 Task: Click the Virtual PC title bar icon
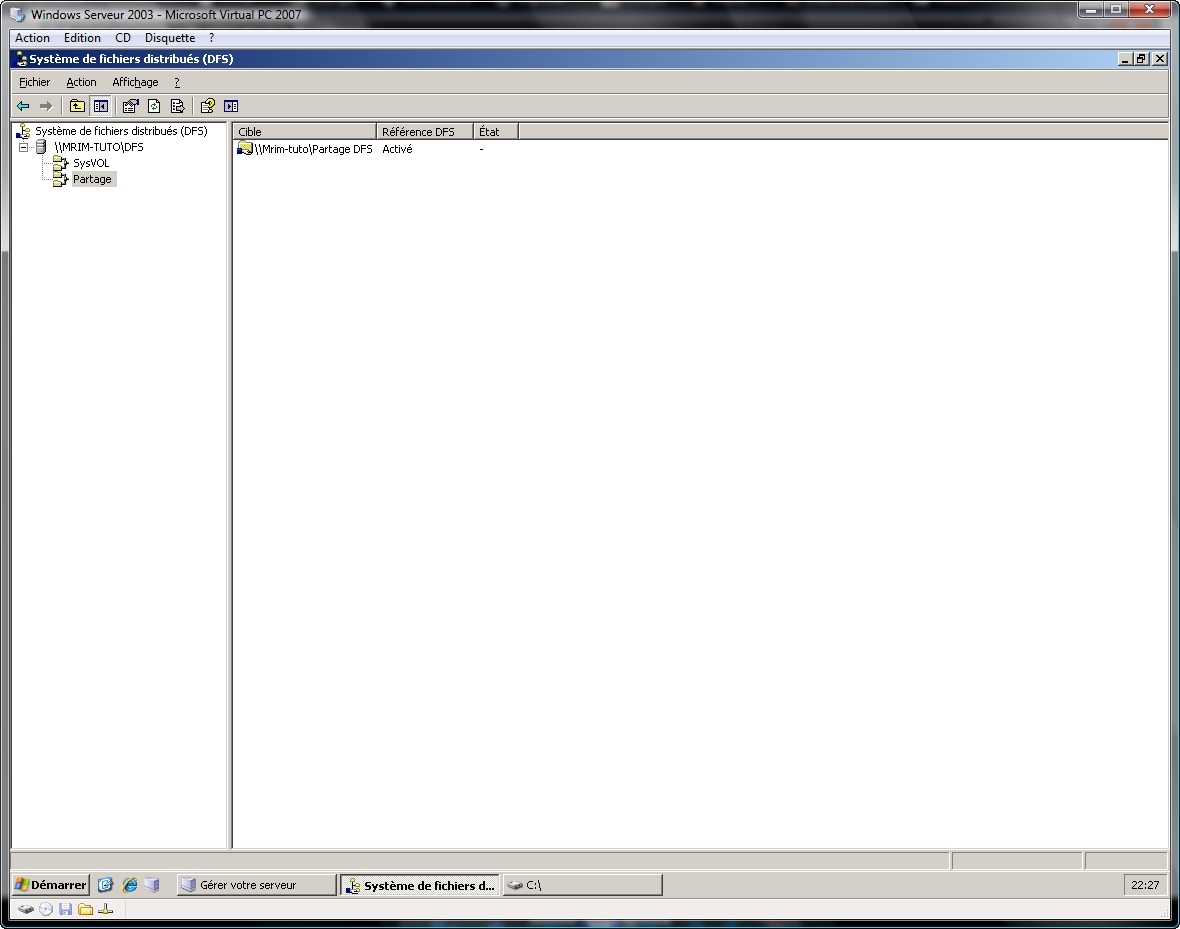pyautogui.click(x=17, y=14)
